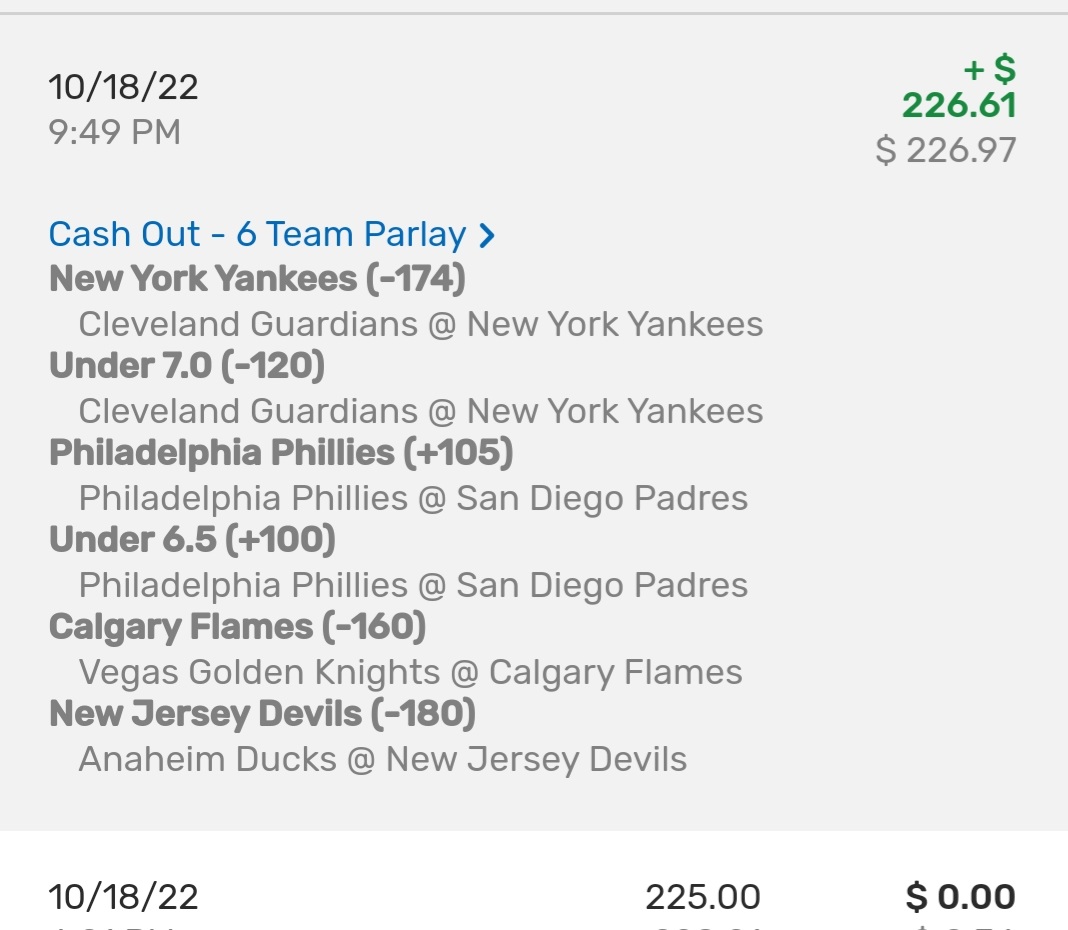Select the Calgary Flames (-160) pick
The width and height of the screenshot is (1068, 930).
coord(237,627)
